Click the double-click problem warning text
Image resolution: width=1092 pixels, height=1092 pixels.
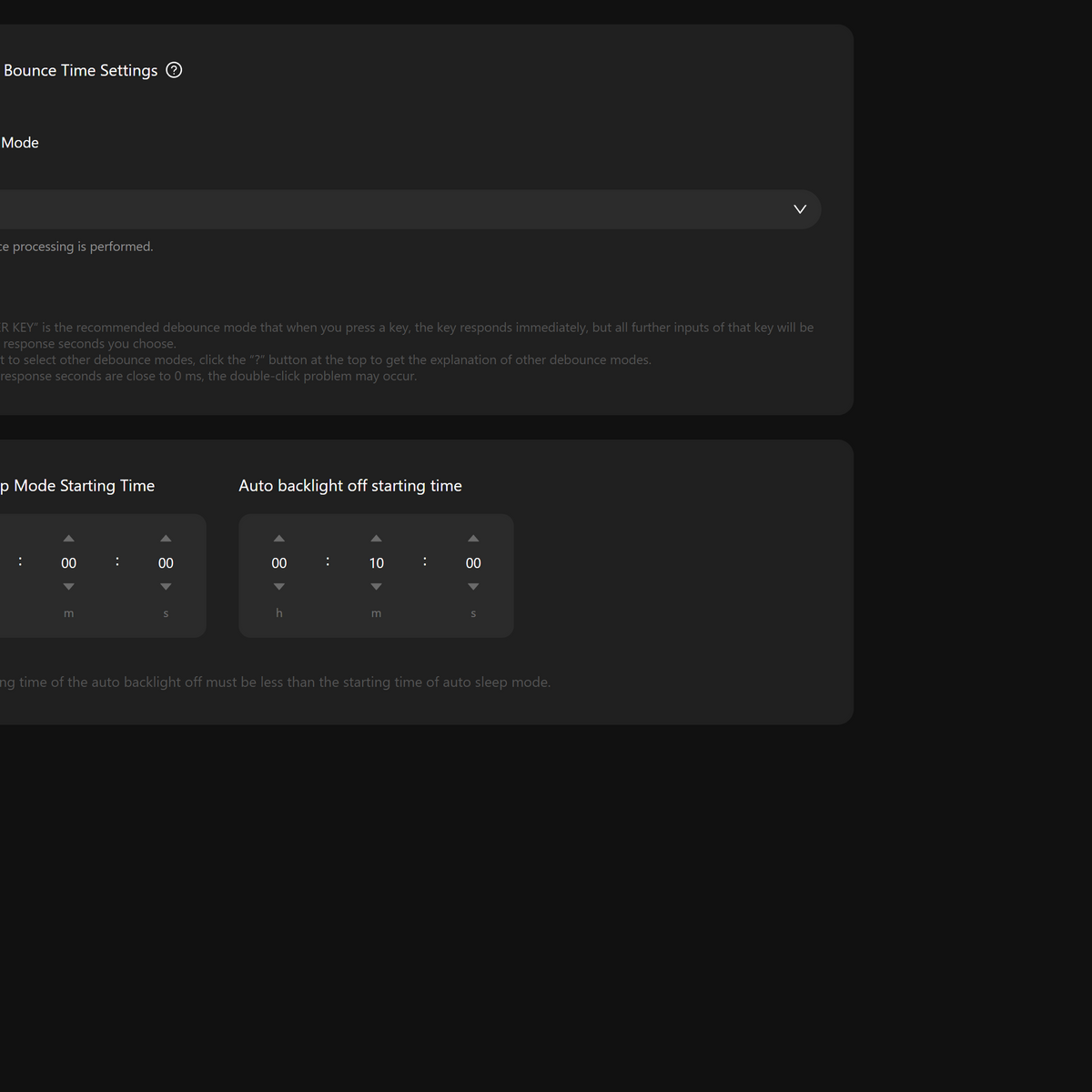[x=208, y=377]
